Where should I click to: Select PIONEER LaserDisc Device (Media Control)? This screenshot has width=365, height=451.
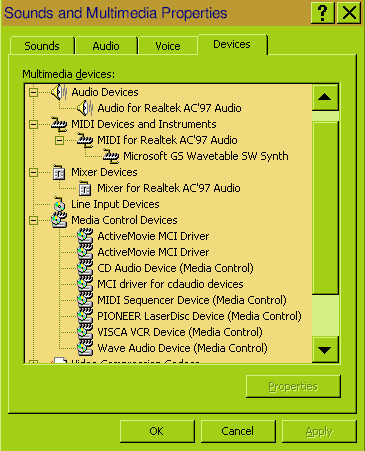point(199,316)
